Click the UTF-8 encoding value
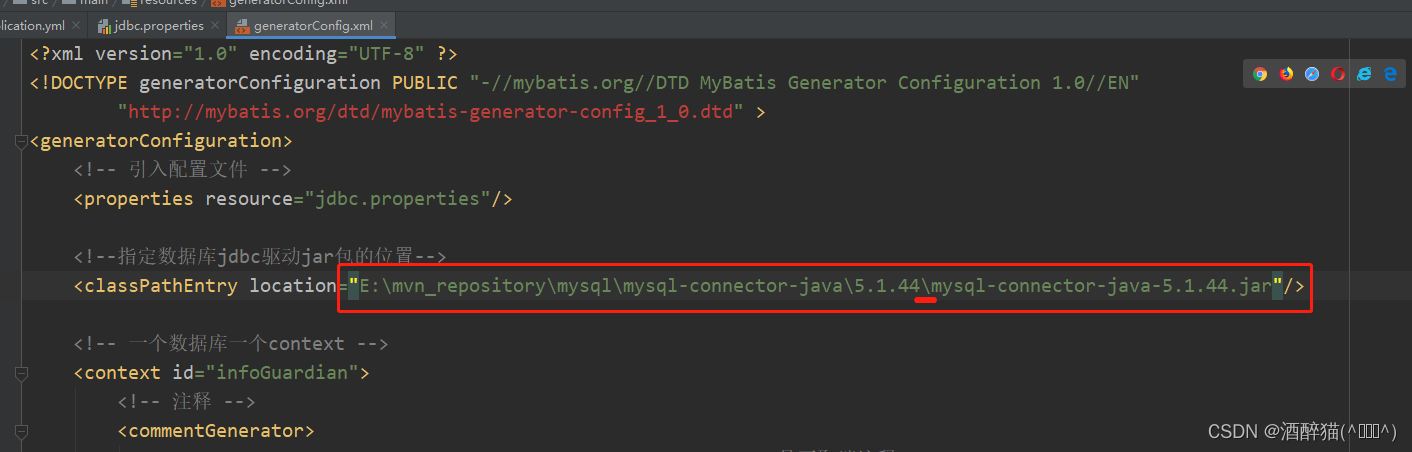Image resolution: width=1412 pixels, height=452 pixels. click(x=387, y=54)
